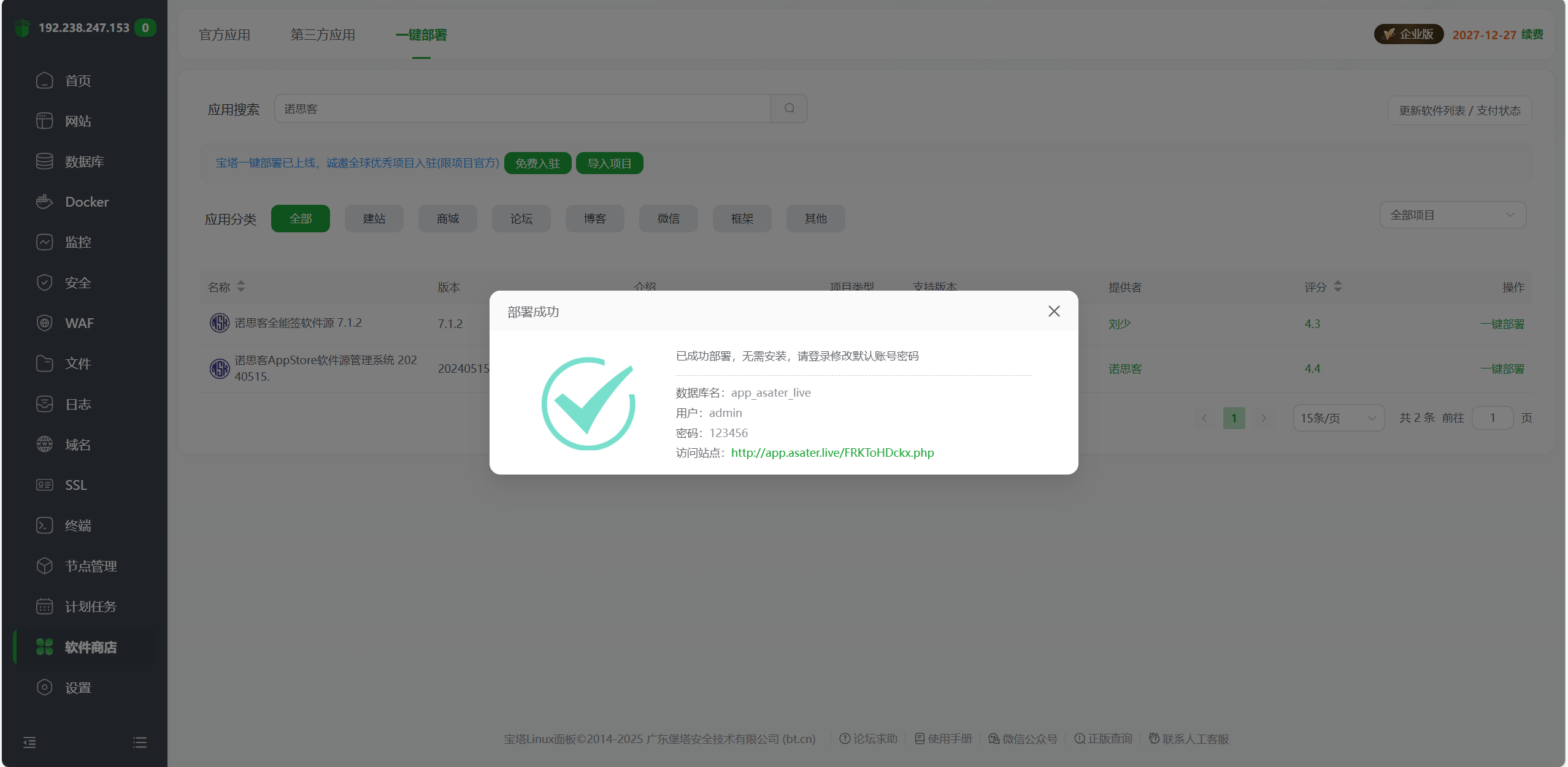1568x767 pixels.
Task: Open the 文件 (Files) manager
Action: [x=77, y=363]
